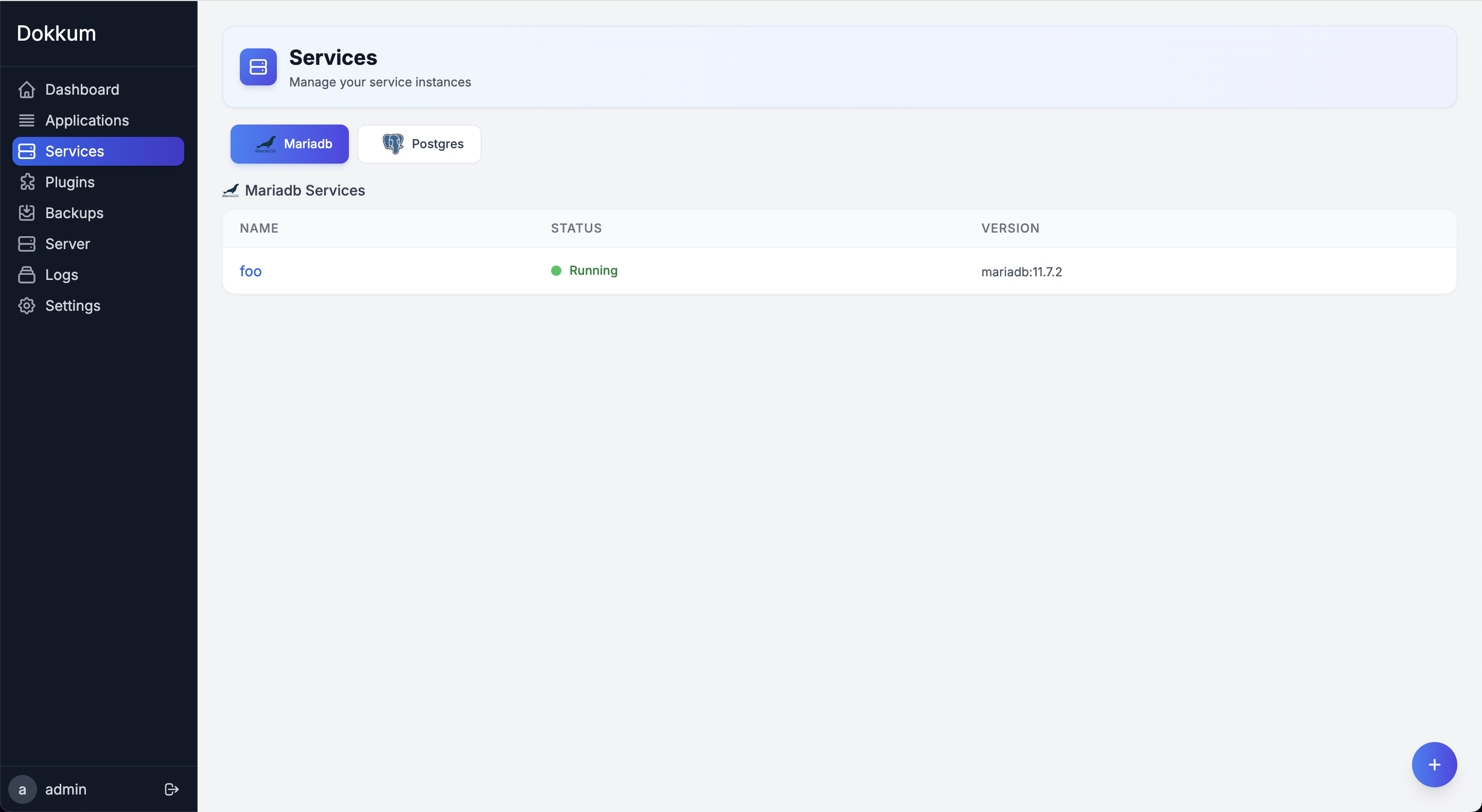Click the Plugins puzzle icon
The image size is (1482, 812).
click(x=26, y=182)
